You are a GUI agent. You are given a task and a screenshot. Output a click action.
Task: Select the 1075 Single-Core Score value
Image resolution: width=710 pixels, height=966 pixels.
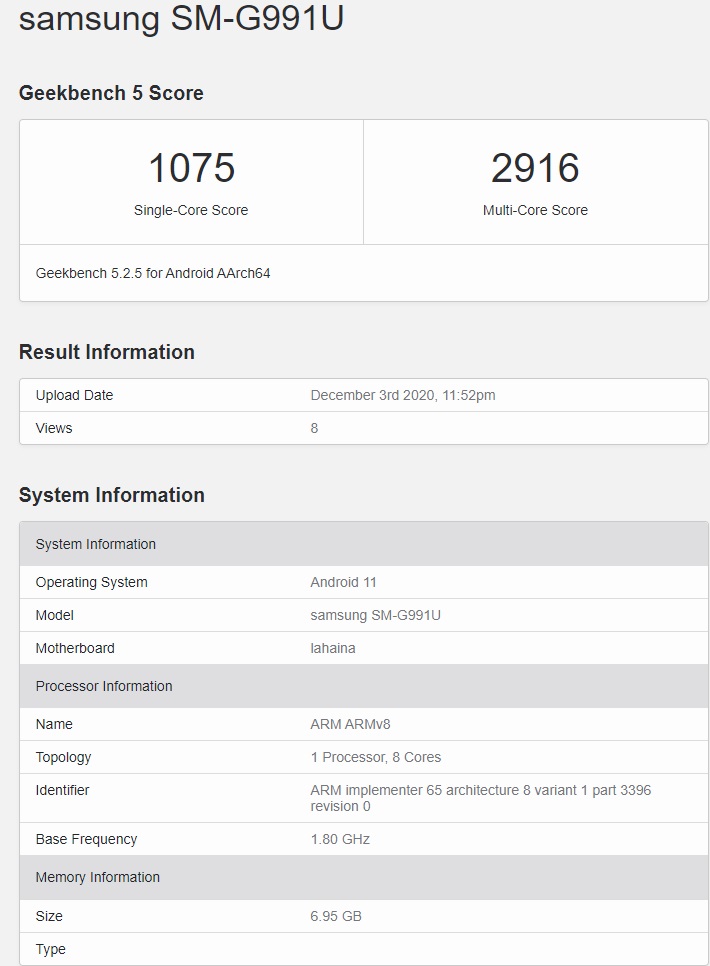click(x=191, y=168)
